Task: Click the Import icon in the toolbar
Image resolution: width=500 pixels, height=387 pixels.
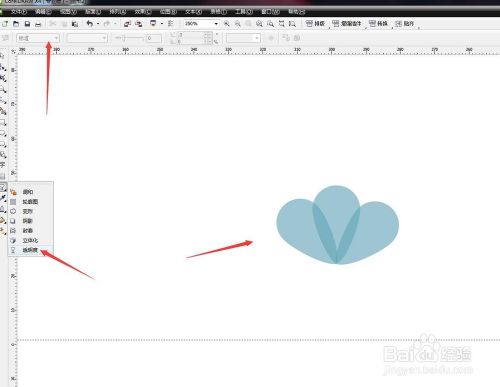Action: point(127,24)
